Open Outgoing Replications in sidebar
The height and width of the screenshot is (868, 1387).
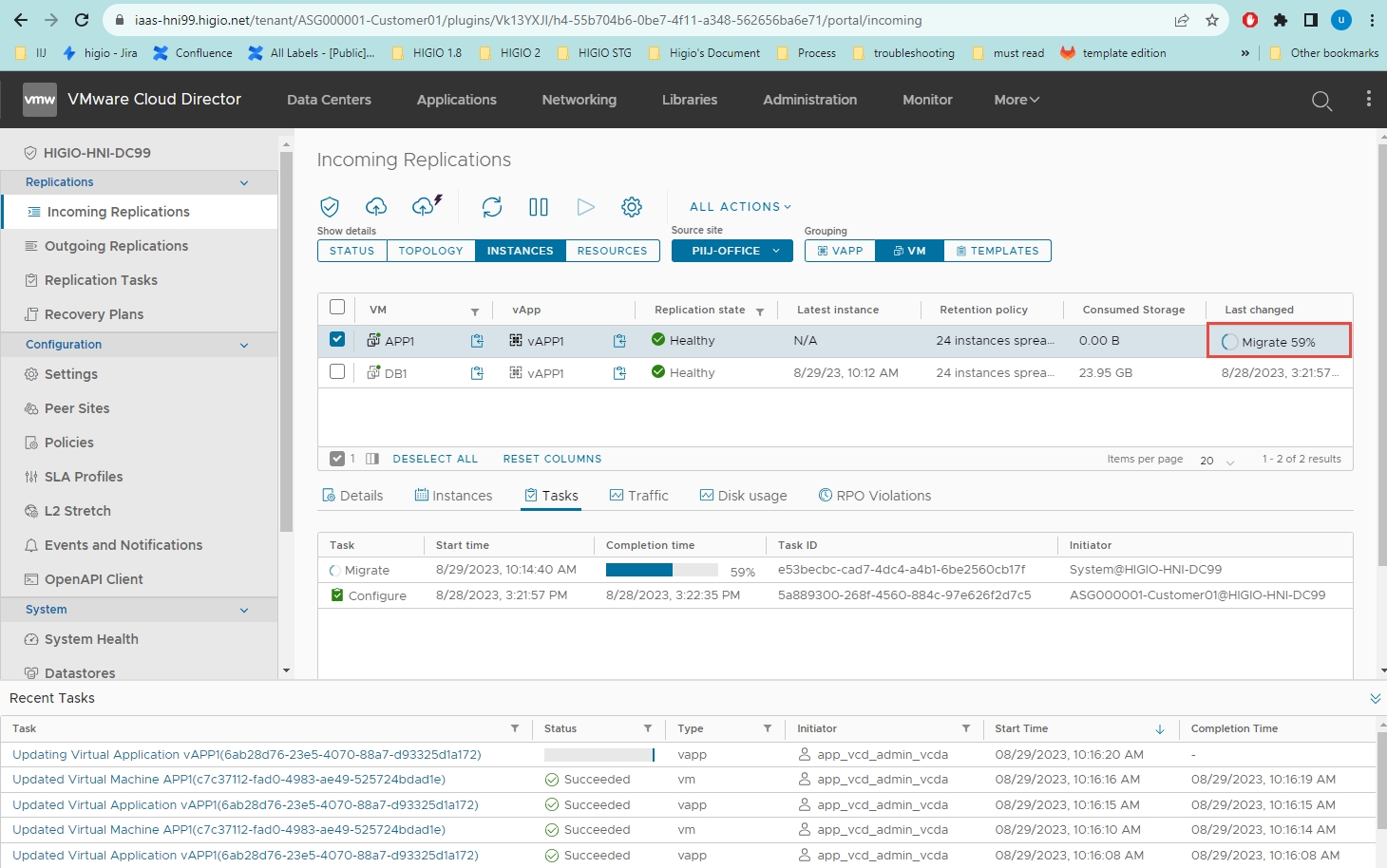(116, 246)
